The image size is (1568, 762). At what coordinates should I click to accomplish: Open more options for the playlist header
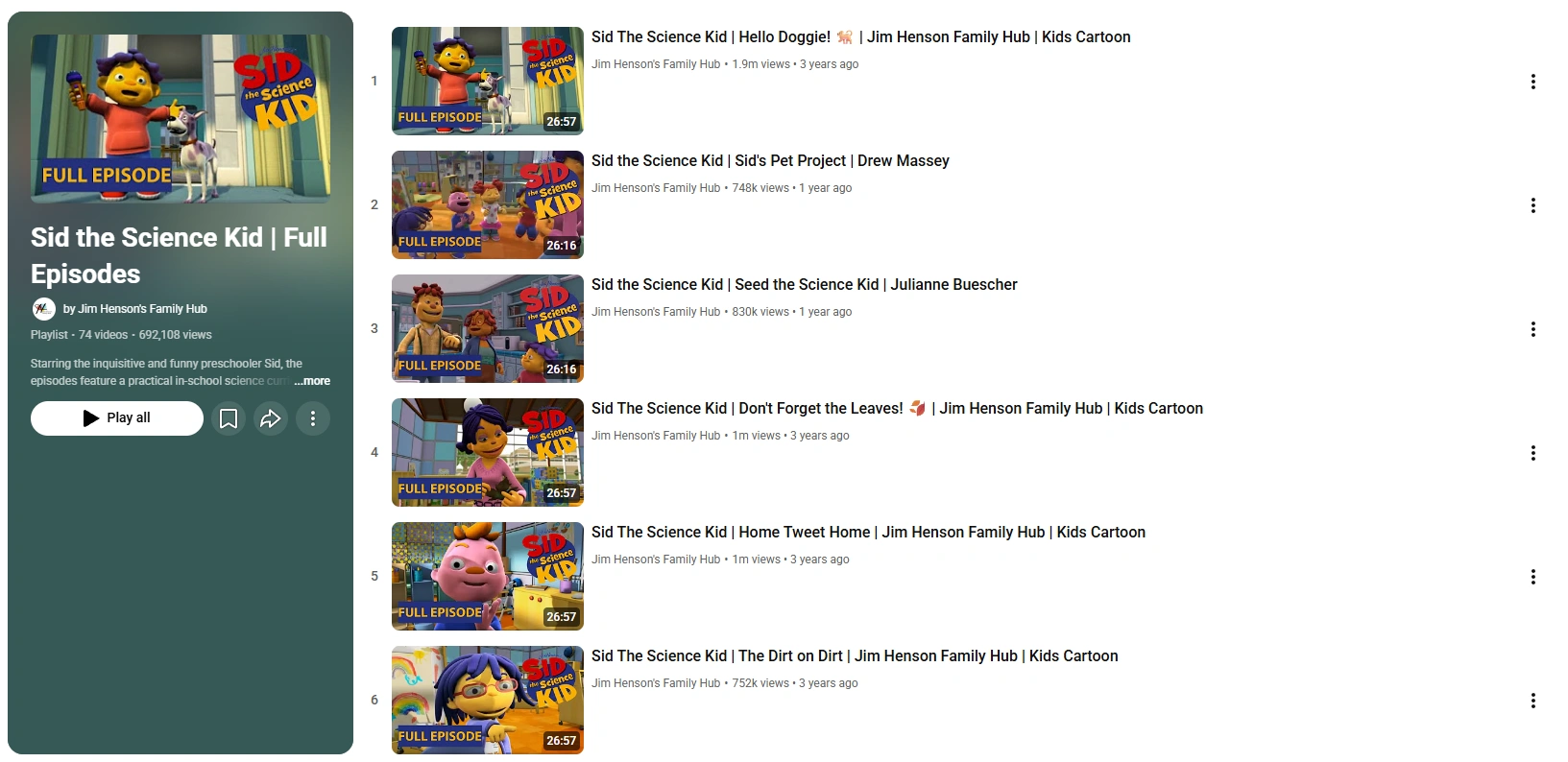[x=313, y=418]
